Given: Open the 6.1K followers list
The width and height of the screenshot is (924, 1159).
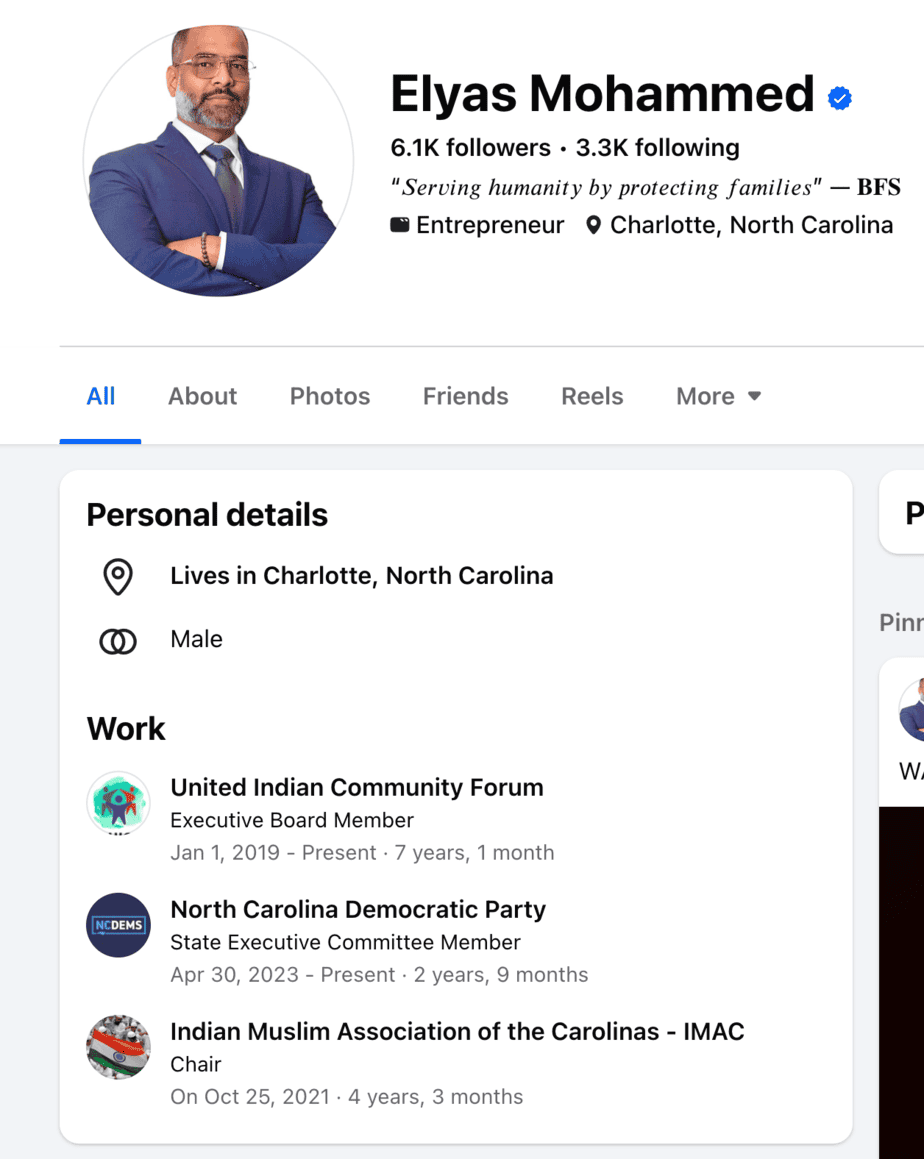Looking at the screenshot, I should pyautogui.click(x=470, y=148).
